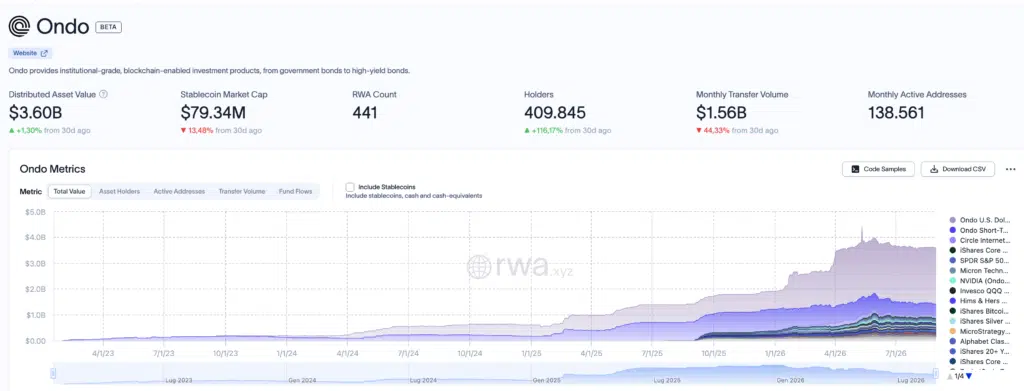Toggle SPDR S&P 50... legend swatch
Screen dimensions: 1024x391
point(953,260)
